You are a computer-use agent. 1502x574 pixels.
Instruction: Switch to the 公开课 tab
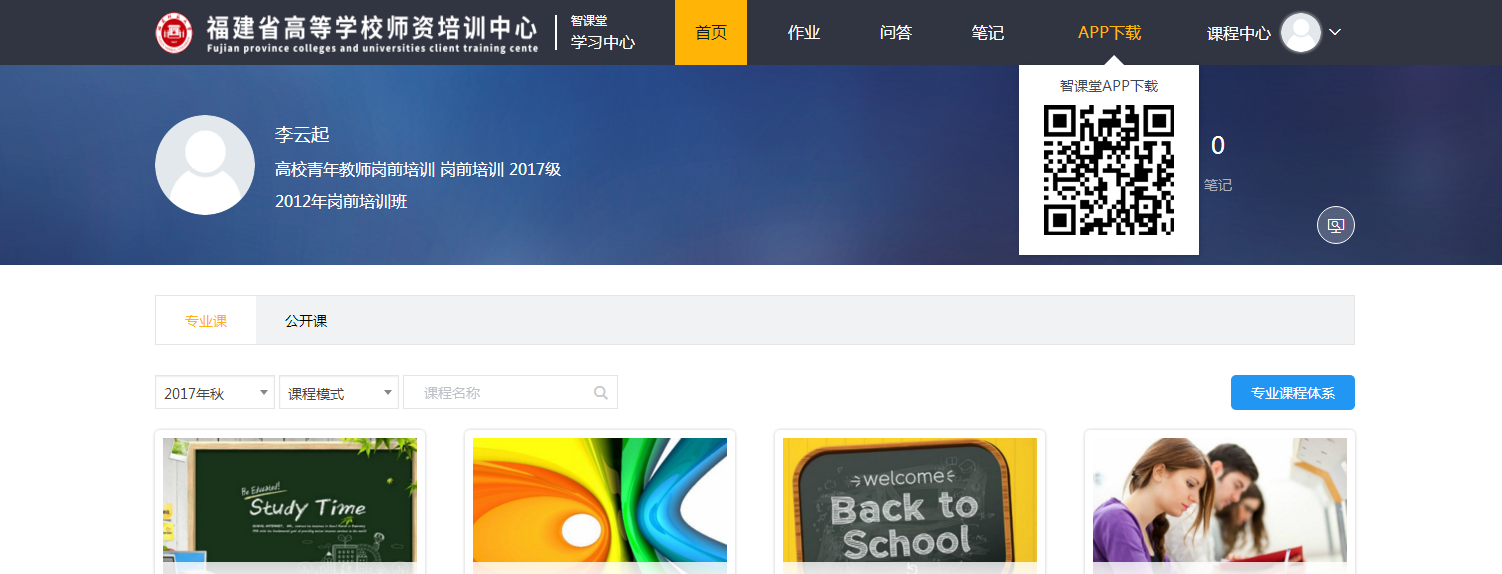306,321
